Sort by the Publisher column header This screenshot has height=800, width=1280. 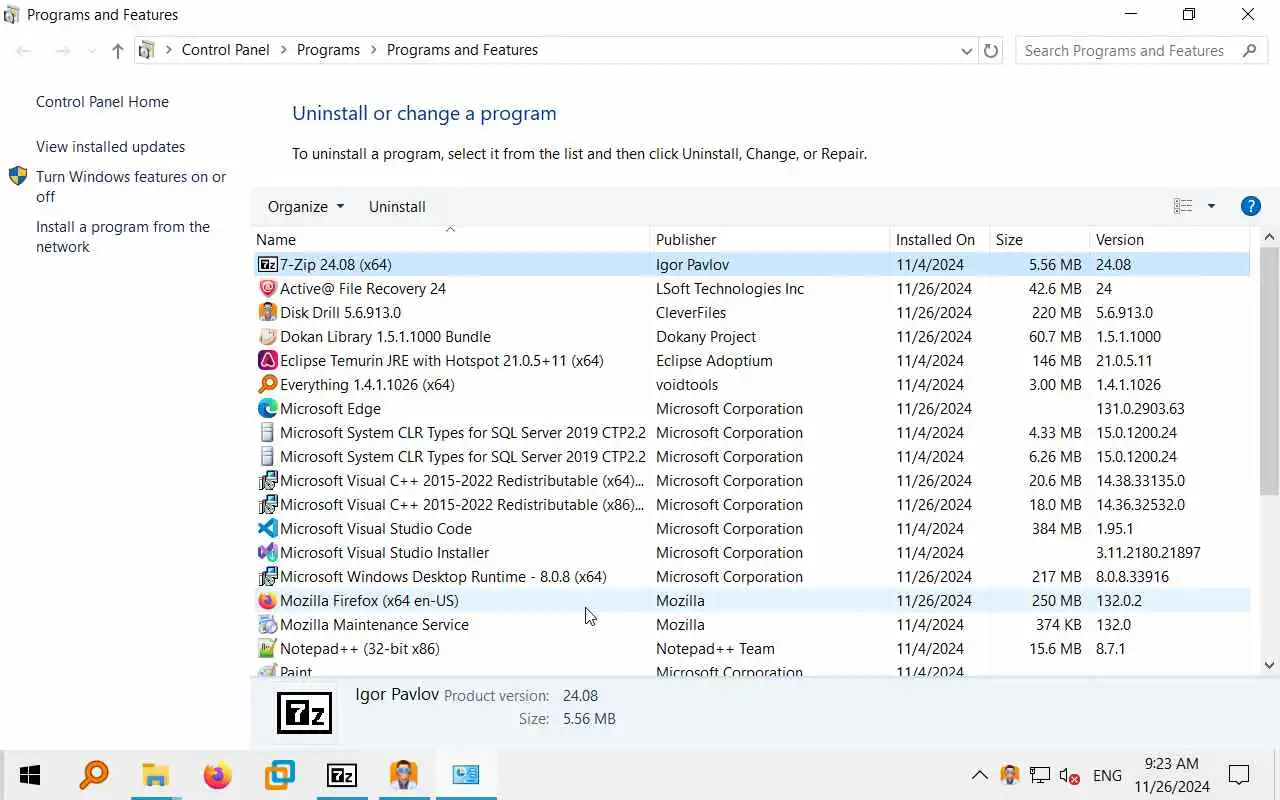tap(770, 240)
